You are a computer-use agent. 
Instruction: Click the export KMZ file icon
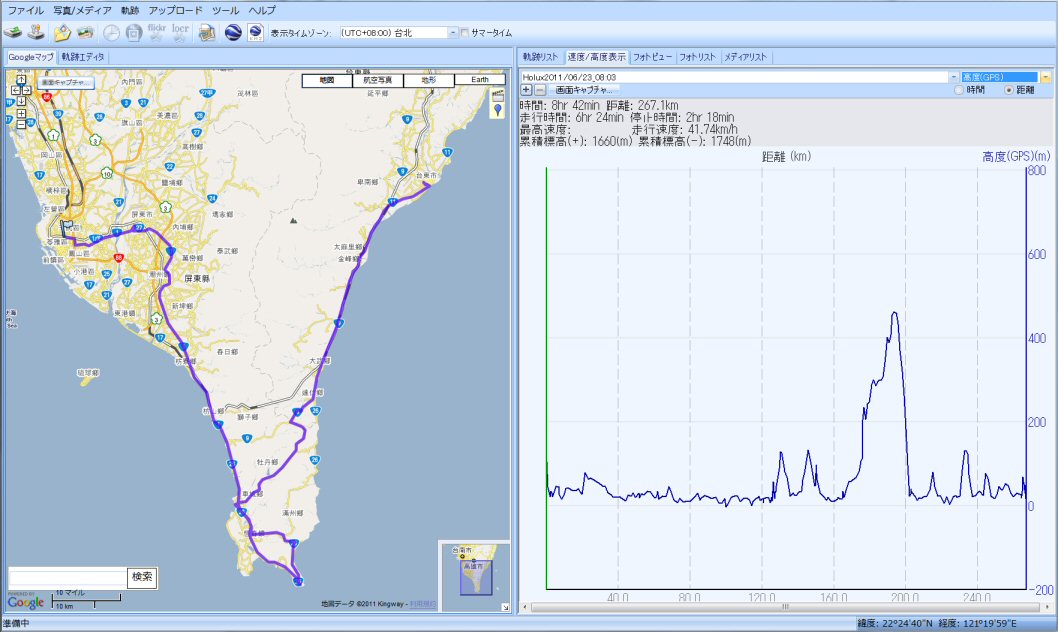255,32
